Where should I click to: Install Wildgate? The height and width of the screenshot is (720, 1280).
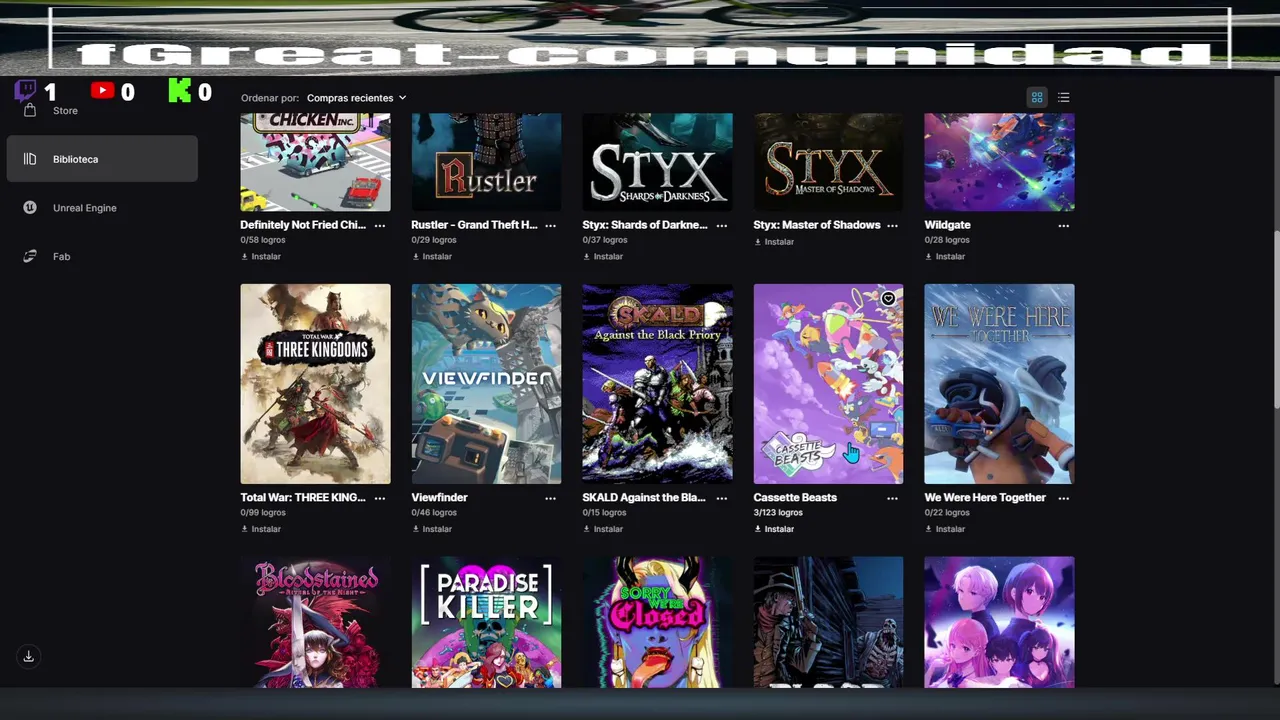pos(945,257)
